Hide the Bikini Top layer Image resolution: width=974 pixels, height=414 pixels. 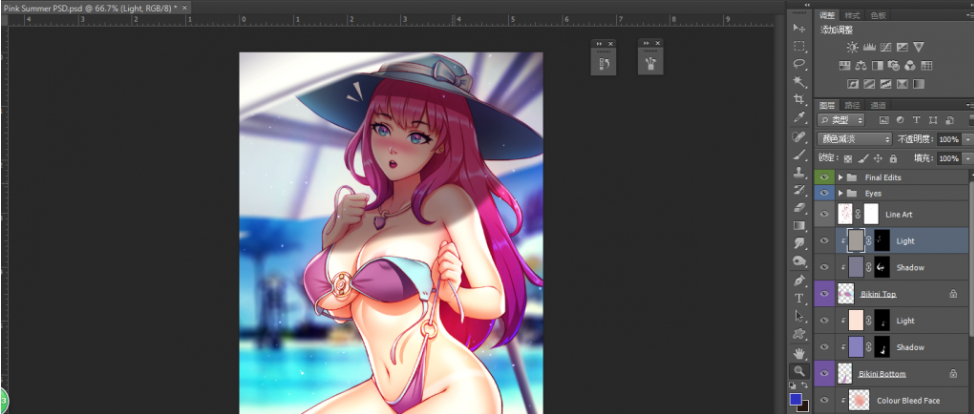click(825, 294)
